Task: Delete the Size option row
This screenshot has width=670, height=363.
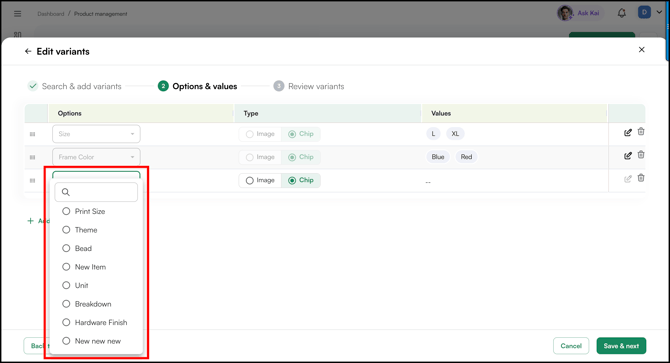Action: point(641,132)
